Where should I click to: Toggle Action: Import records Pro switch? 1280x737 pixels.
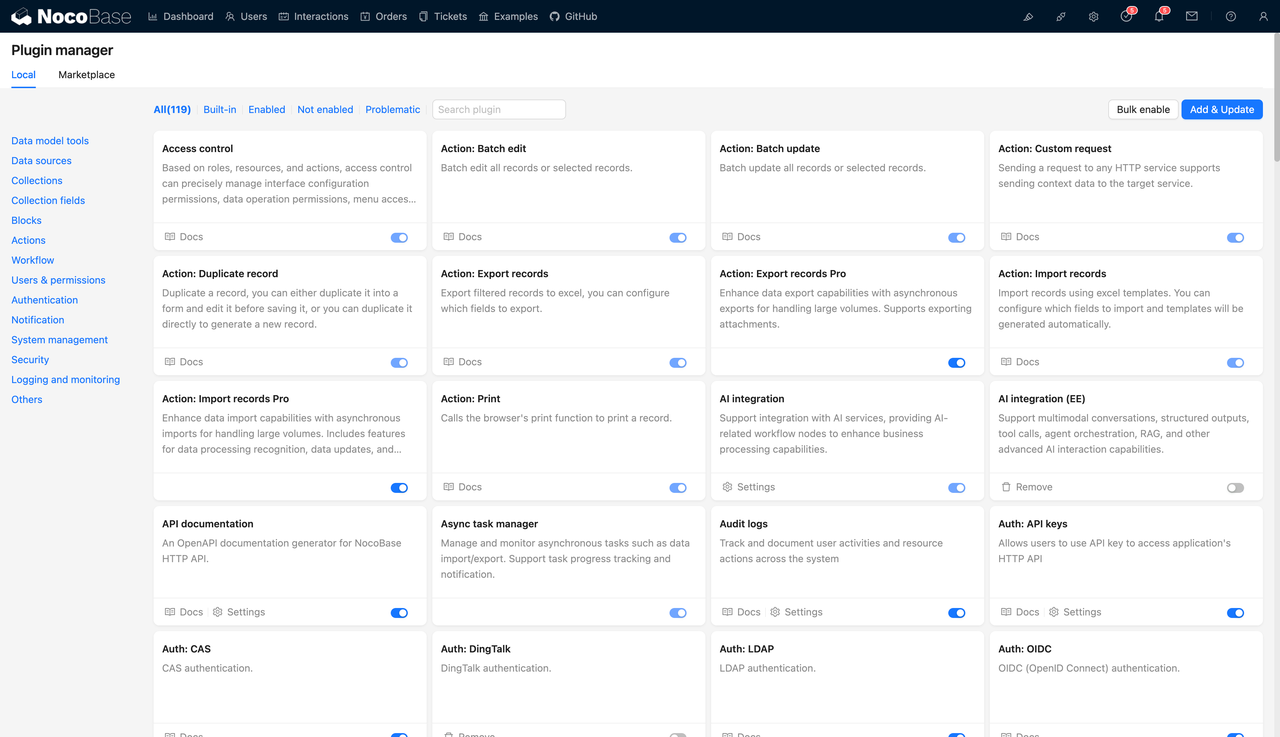point(399,488)
